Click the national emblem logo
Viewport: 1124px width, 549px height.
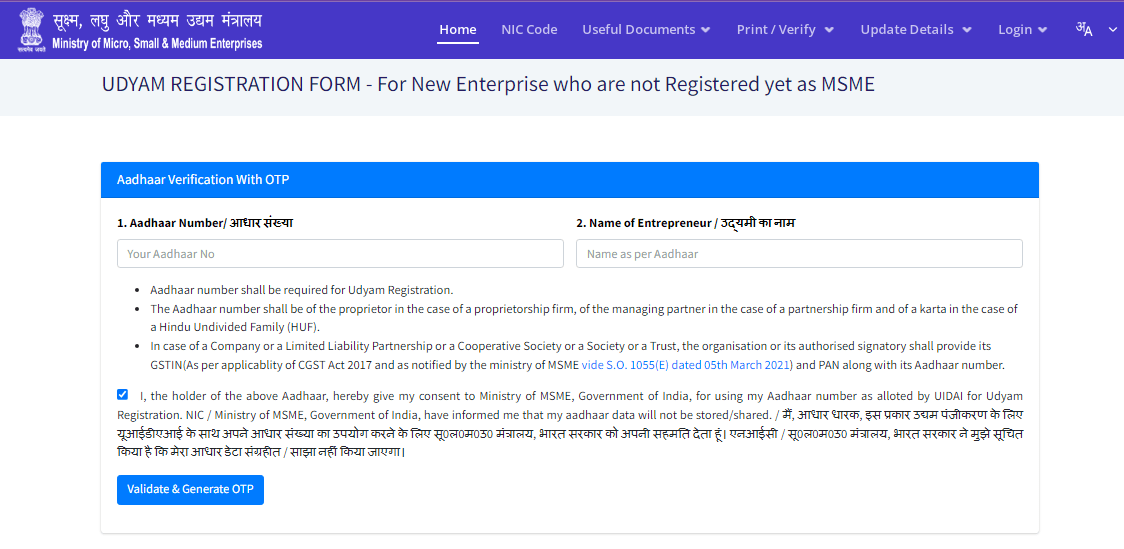pyautogui.click(x=31, y=29)
